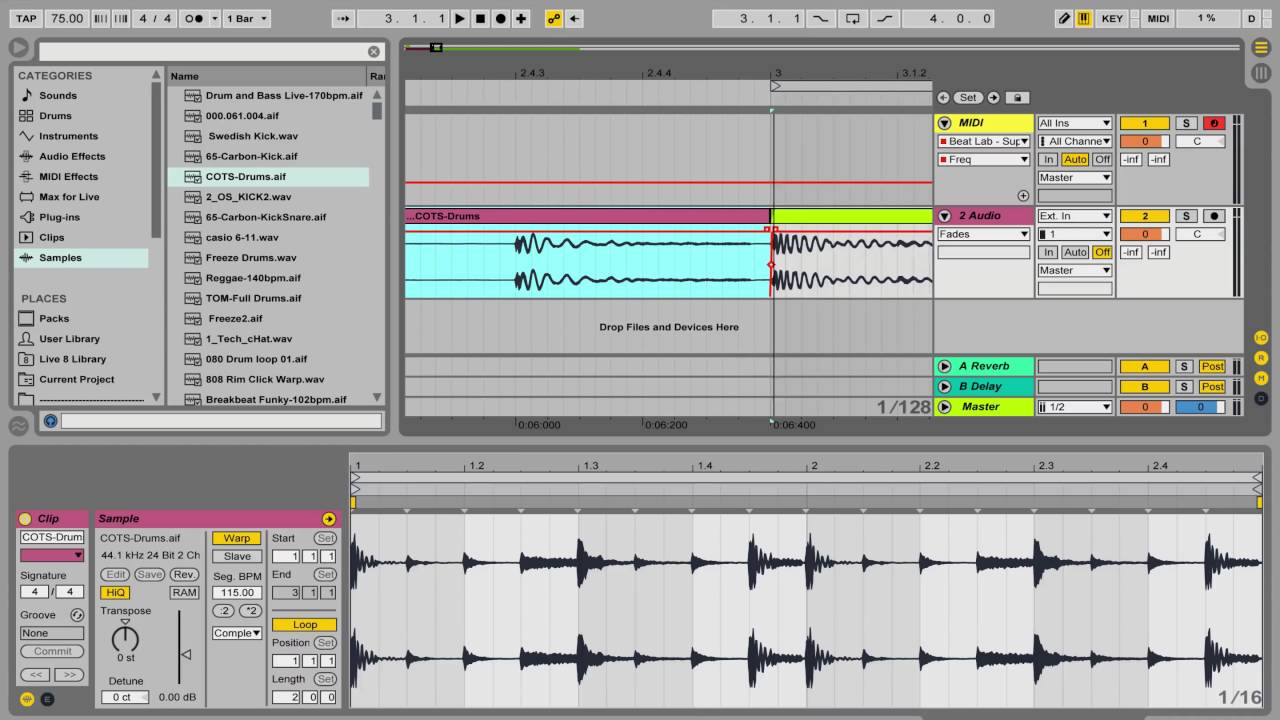
Task: Click the clip gain slider handle
Action: pos(185,655)
